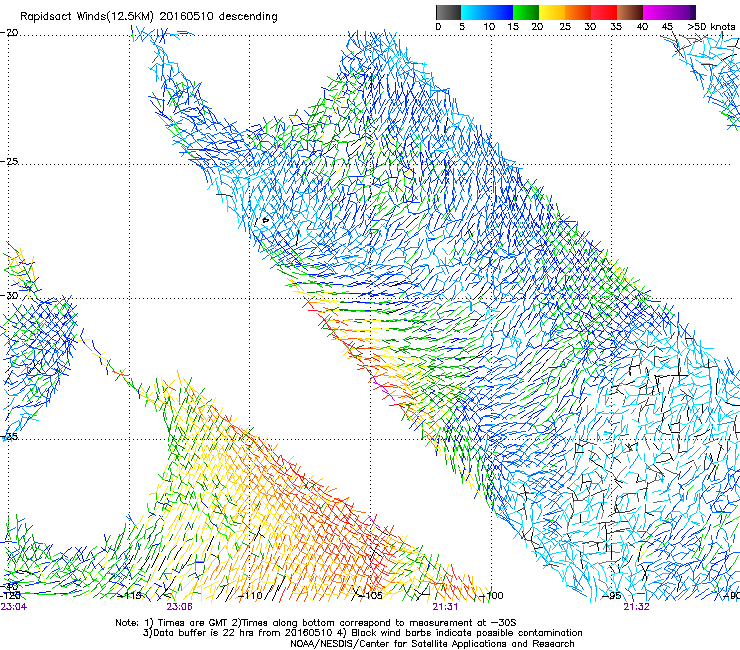Click the 21:32 swath time label

click(x=636, y=607)
